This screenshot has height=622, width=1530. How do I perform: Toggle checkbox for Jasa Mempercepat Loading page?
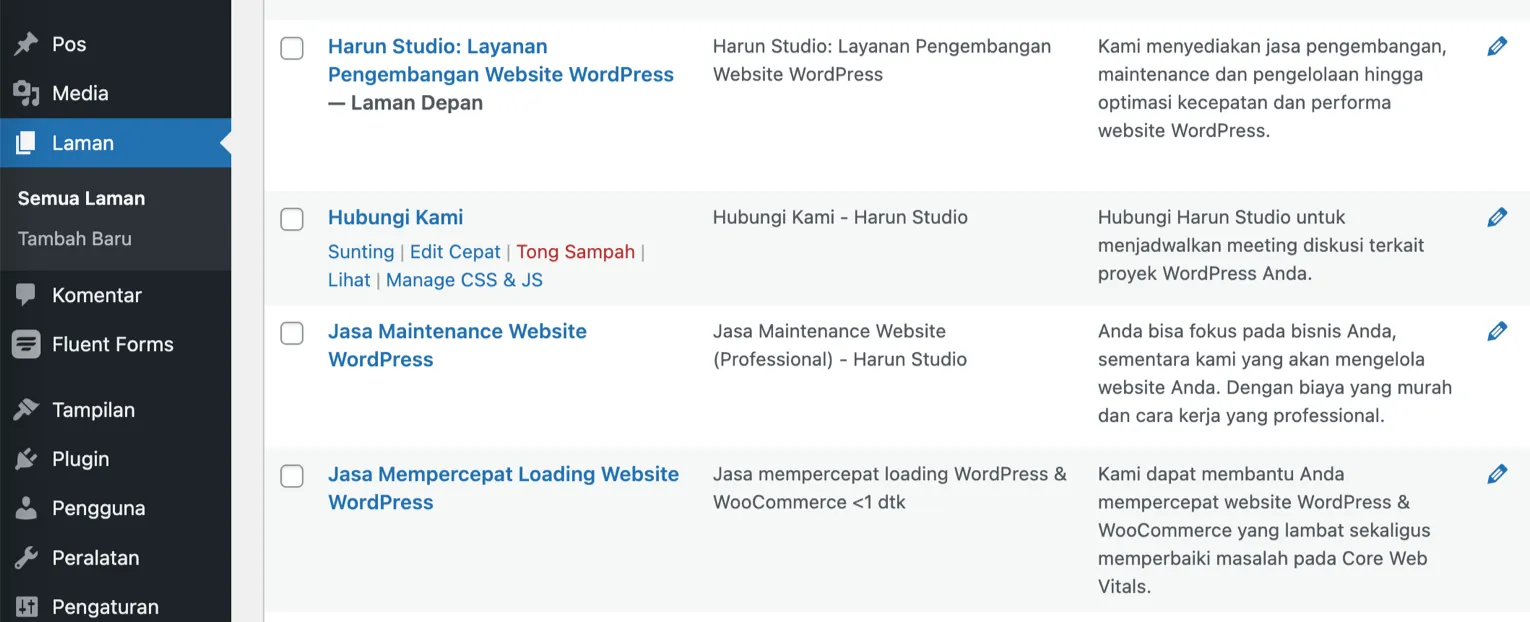(292, 476)
